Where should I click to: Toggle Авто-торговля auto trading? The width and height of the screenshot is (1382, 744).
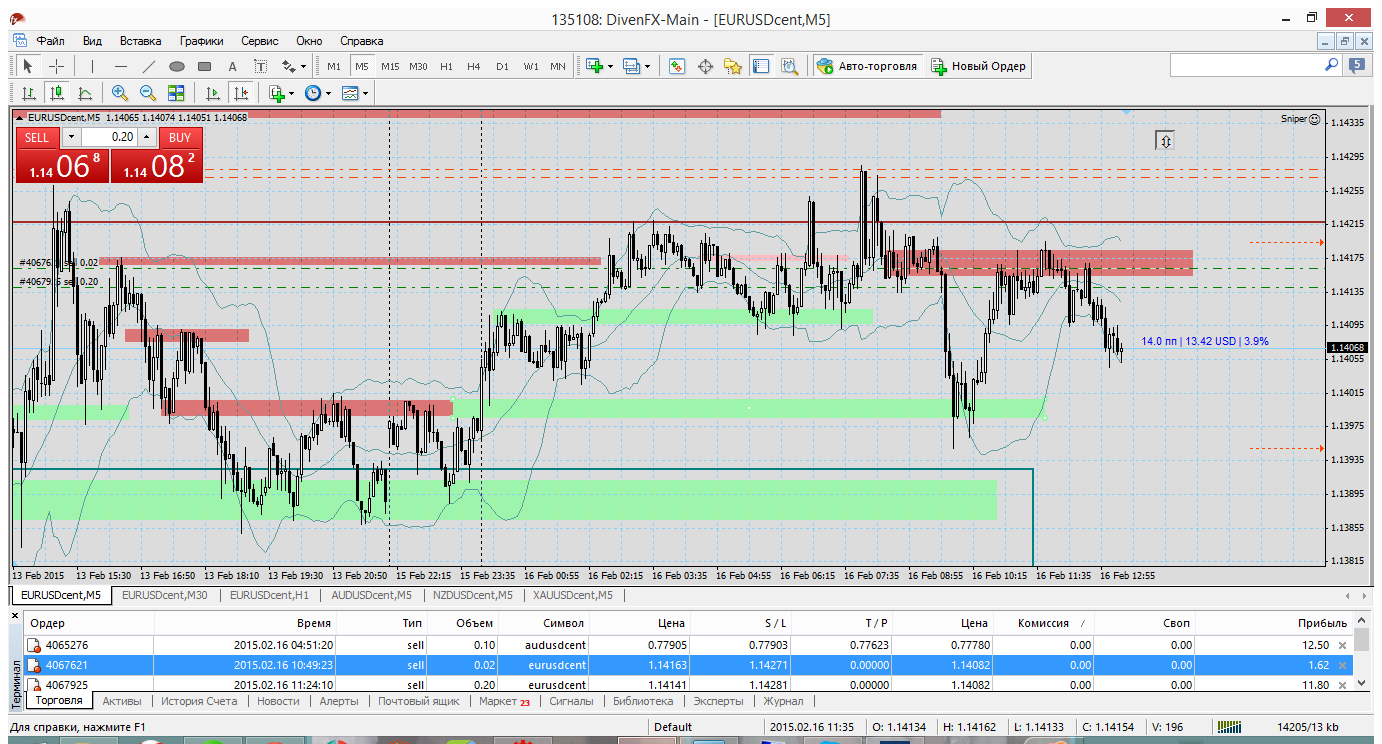(867, 66)
